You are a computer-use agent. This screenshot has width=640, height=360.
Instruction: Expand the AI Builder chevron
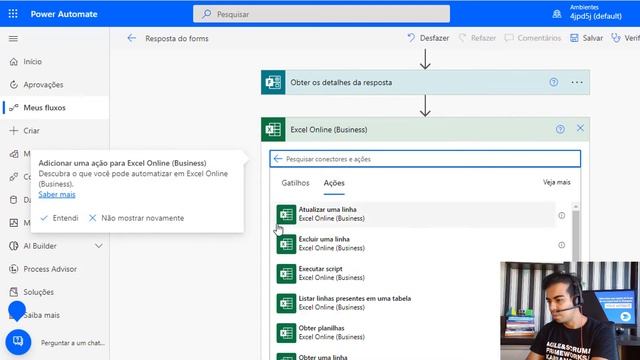point(99,246)
